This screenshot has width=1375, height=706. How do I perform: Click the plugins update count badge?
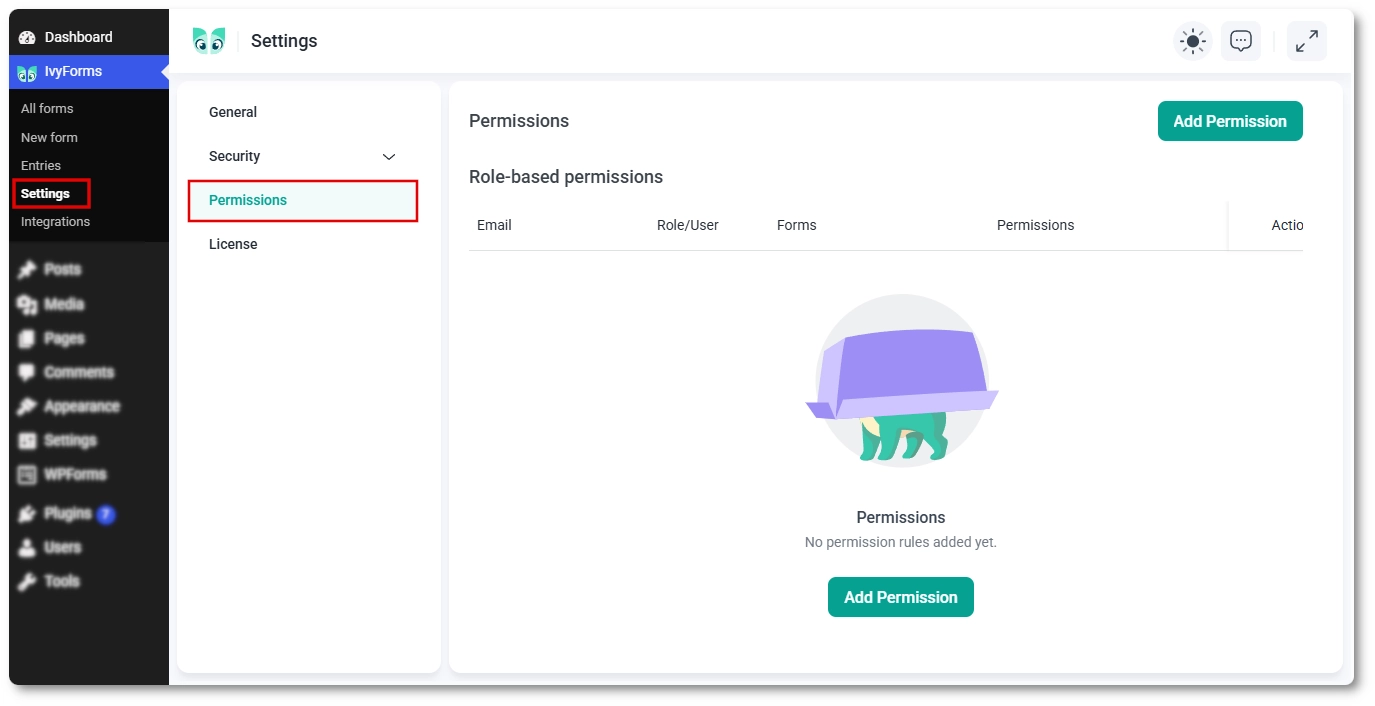pos(106,515)
